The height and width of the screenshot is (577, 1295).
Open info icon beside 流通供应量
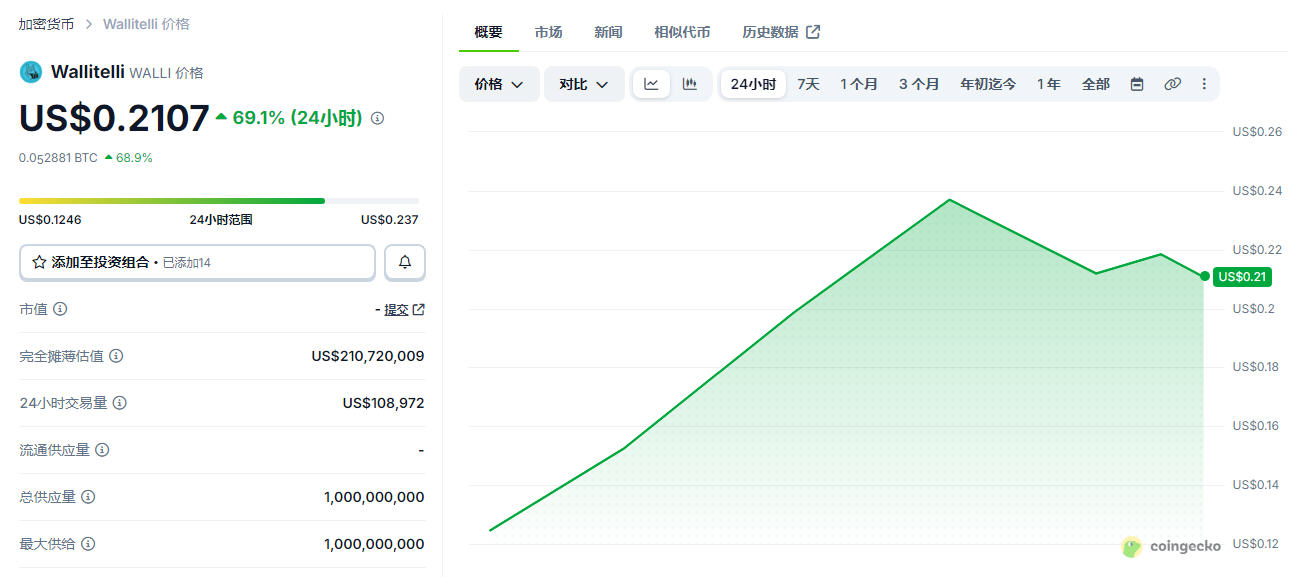(102, 450)
